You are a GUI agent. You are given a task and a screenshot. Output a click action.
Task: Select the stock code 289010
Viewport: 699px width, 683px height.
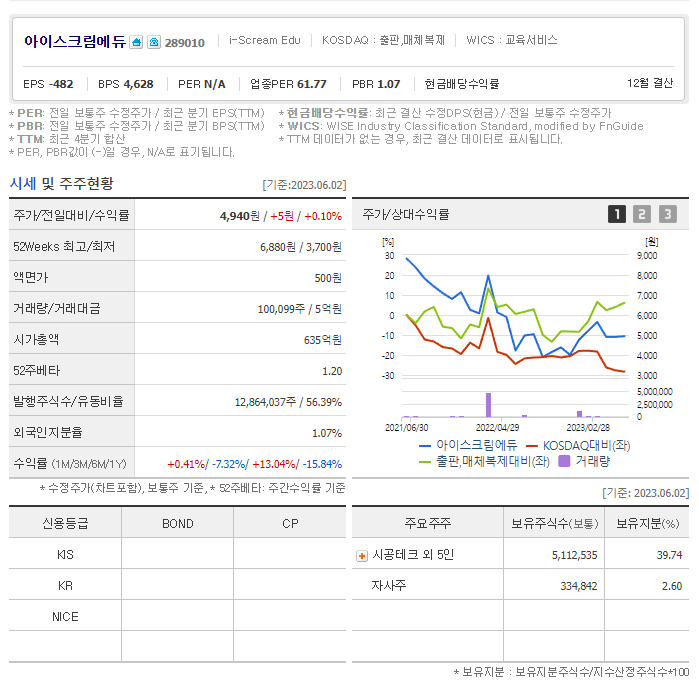tap(185, 43)
